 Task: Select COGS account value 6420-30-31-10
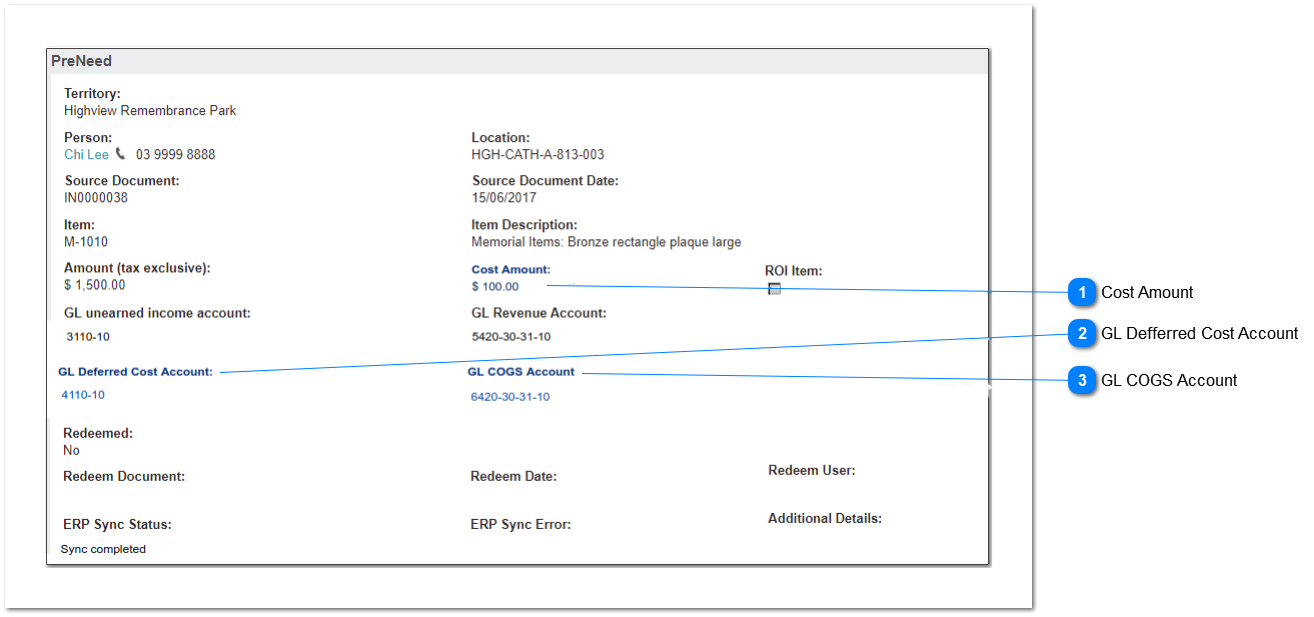pos(510,397)
